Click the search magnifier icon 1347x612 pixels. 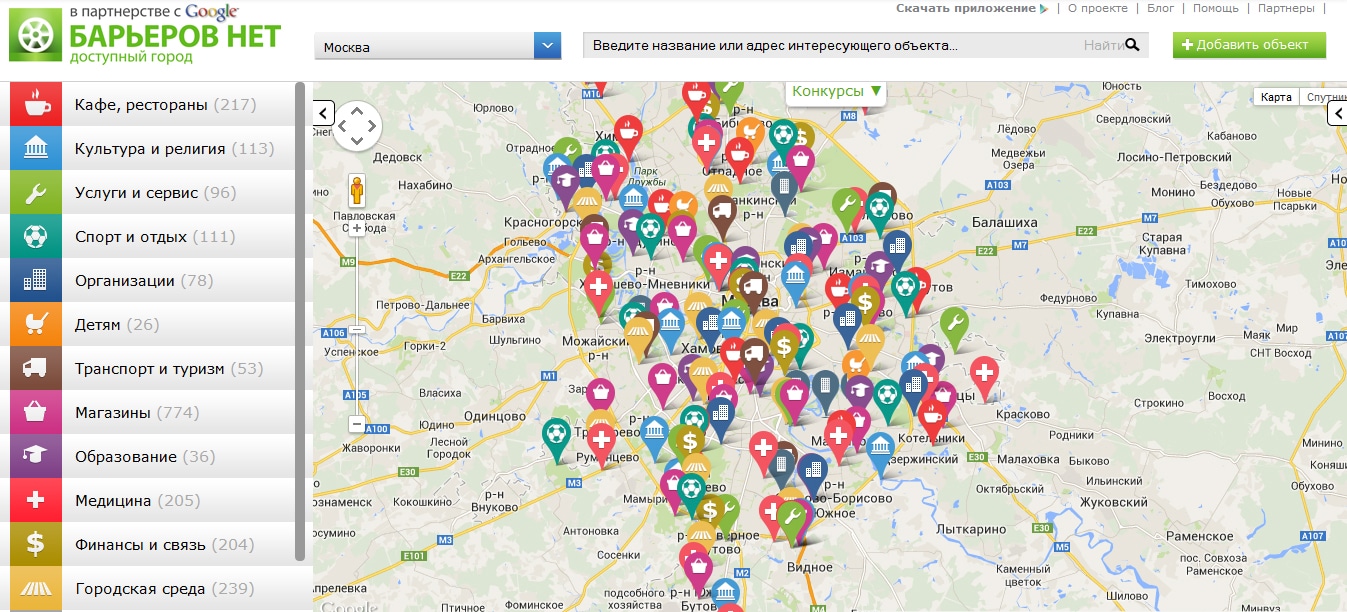click(x=1132, y=45)
